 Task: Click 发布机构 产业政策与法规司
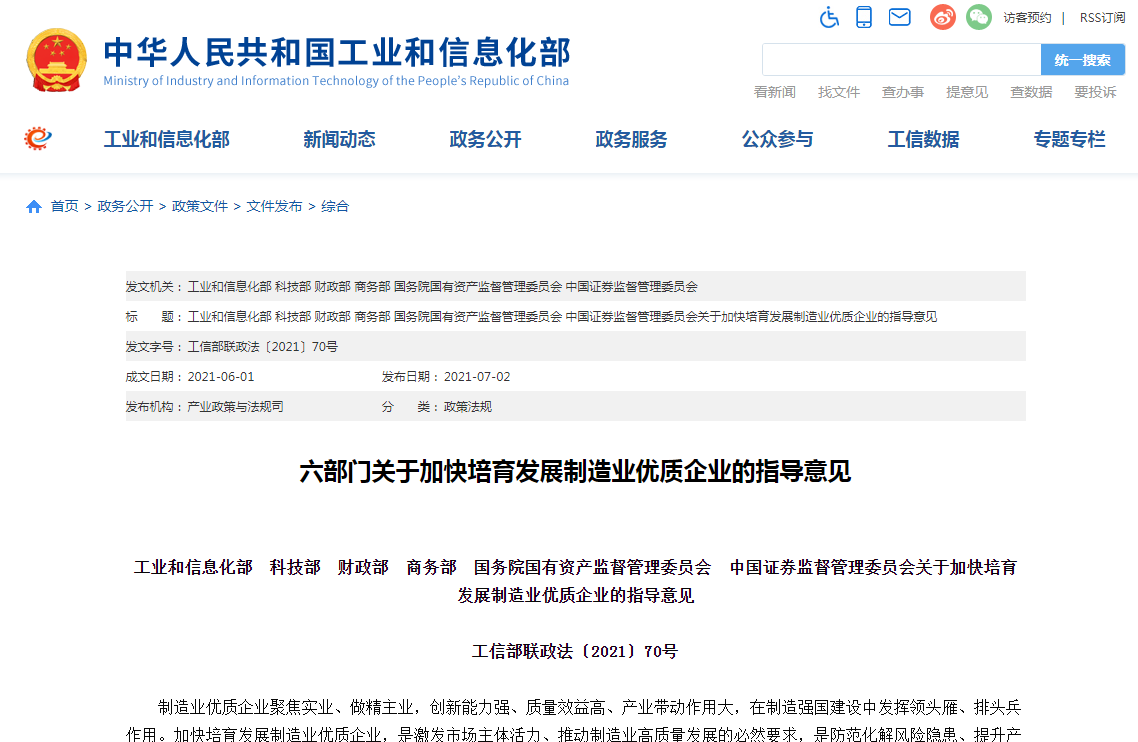coord(205,407)
